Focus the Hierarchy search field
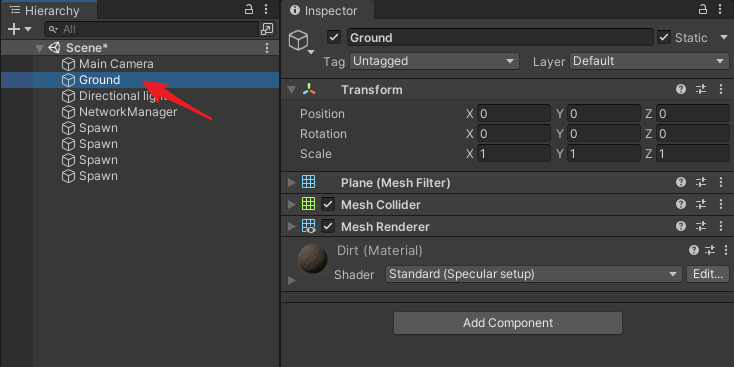The height and width of the screenshot is (367, 734). 151,29
